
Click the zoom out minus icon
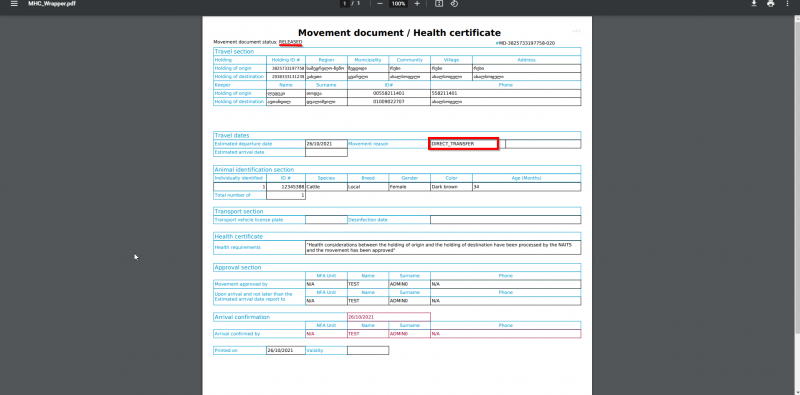pyautogui.click(x=380, y=4)
